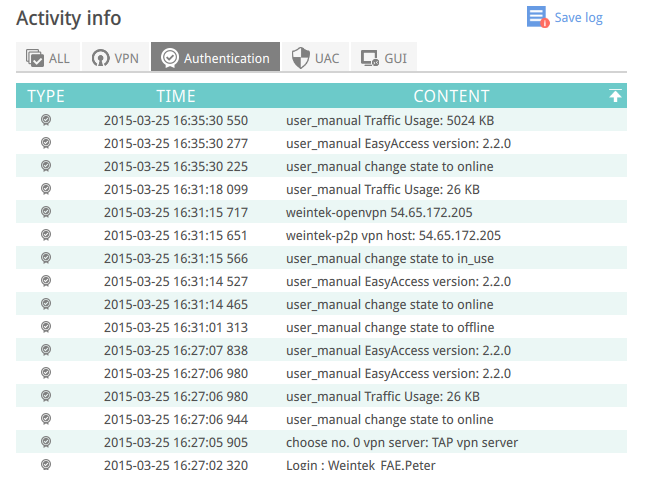646x486 pixels.
Task: Open the Save log link
Action: pyautogui.click(x=578, y=18)
